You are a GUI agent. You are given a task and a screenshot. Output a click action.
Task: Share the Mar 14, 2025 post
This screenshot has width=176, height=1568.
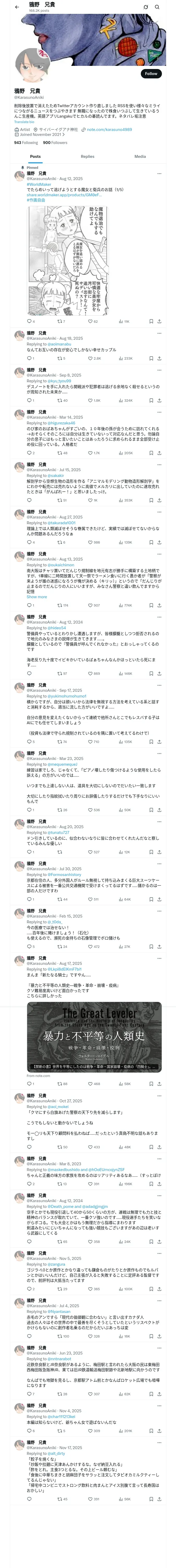coord(159,453)
